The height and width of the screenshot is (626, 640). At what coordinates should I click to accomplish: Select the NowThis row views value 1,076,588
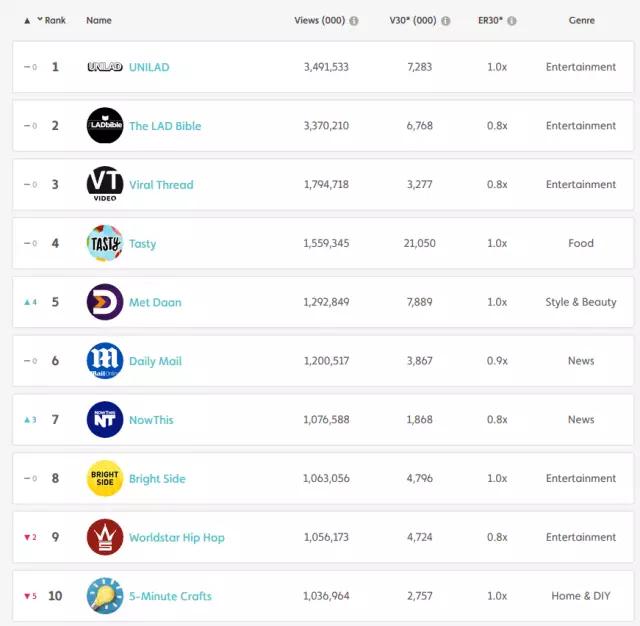pyautogui.click(x=326, y=420)
